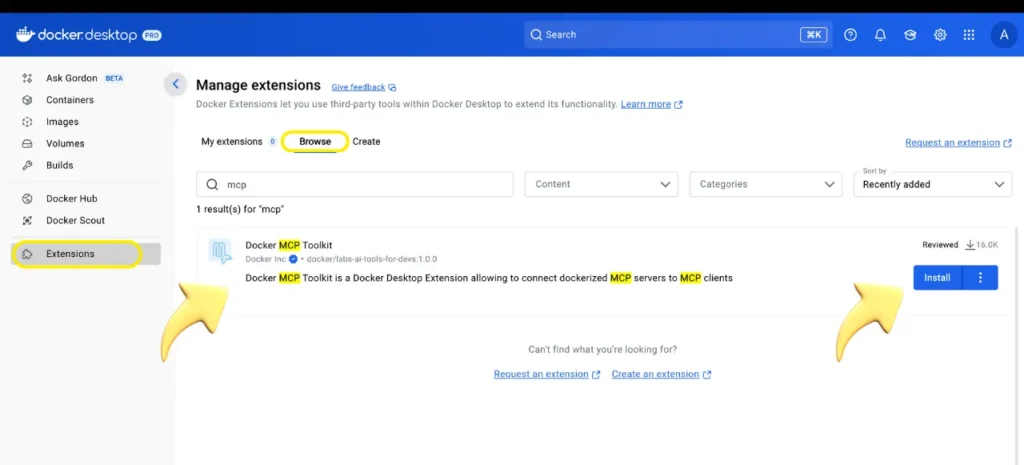This screenshot has width=1024, height=465.
Task: Click the magnifier icon in extensions search field
Action: [212, 185]
